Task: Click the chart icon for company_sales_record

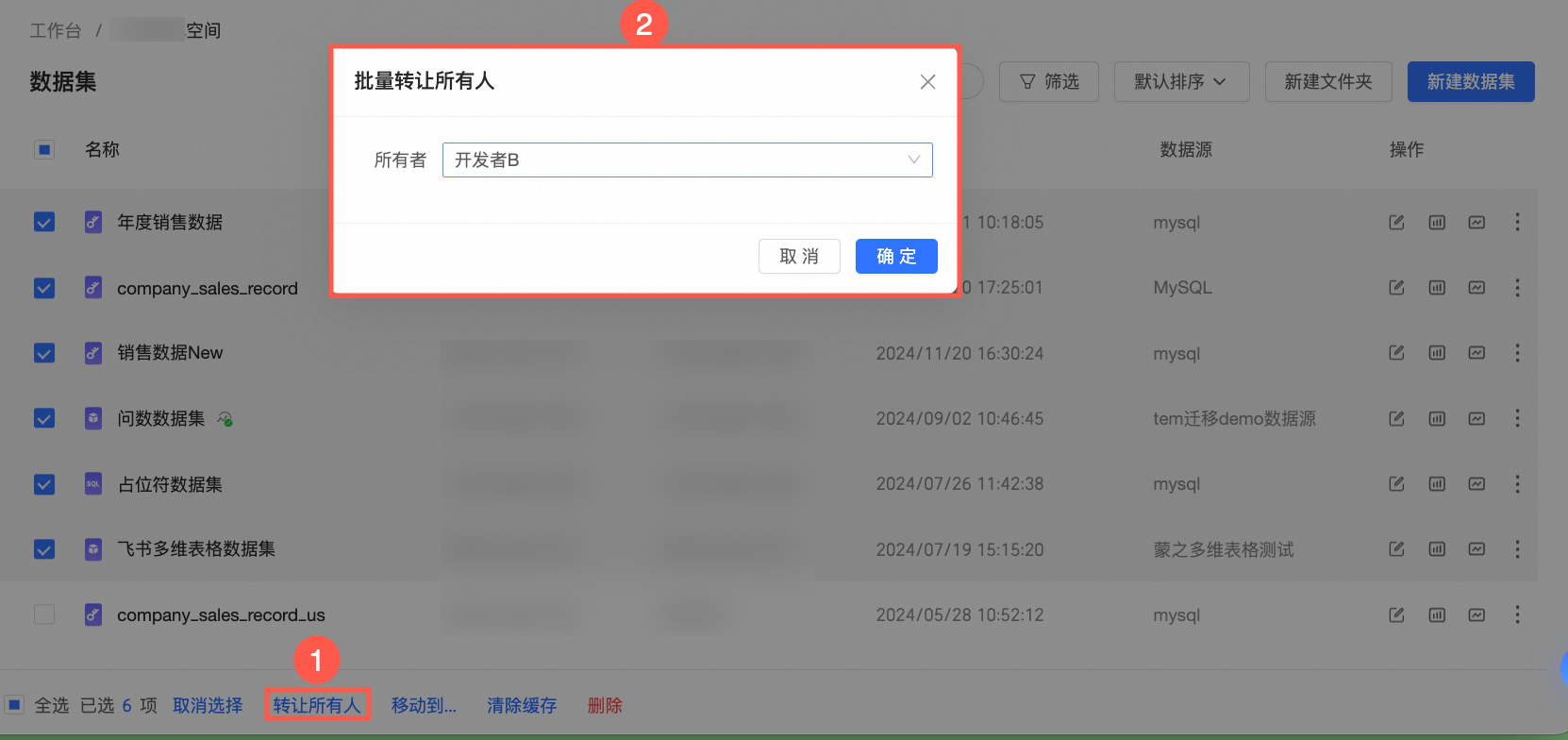Action: coord(1476,288)
